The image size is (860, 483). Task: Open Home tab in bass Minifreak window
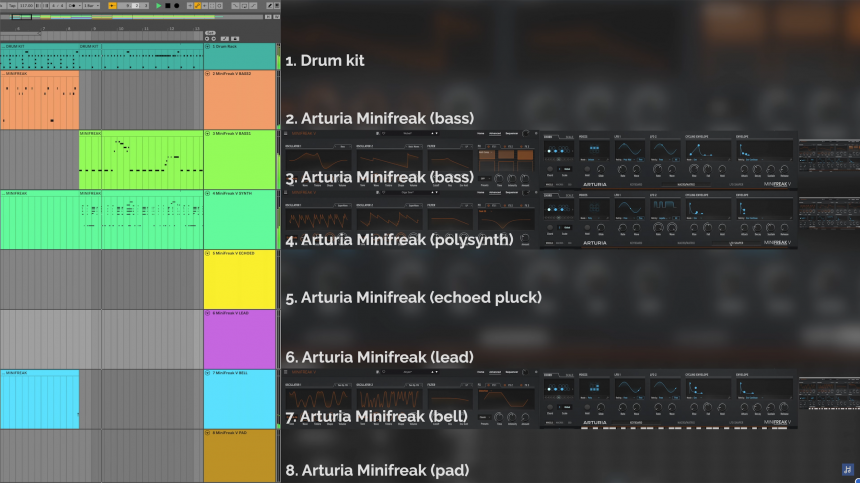click(x=480, y=133)
